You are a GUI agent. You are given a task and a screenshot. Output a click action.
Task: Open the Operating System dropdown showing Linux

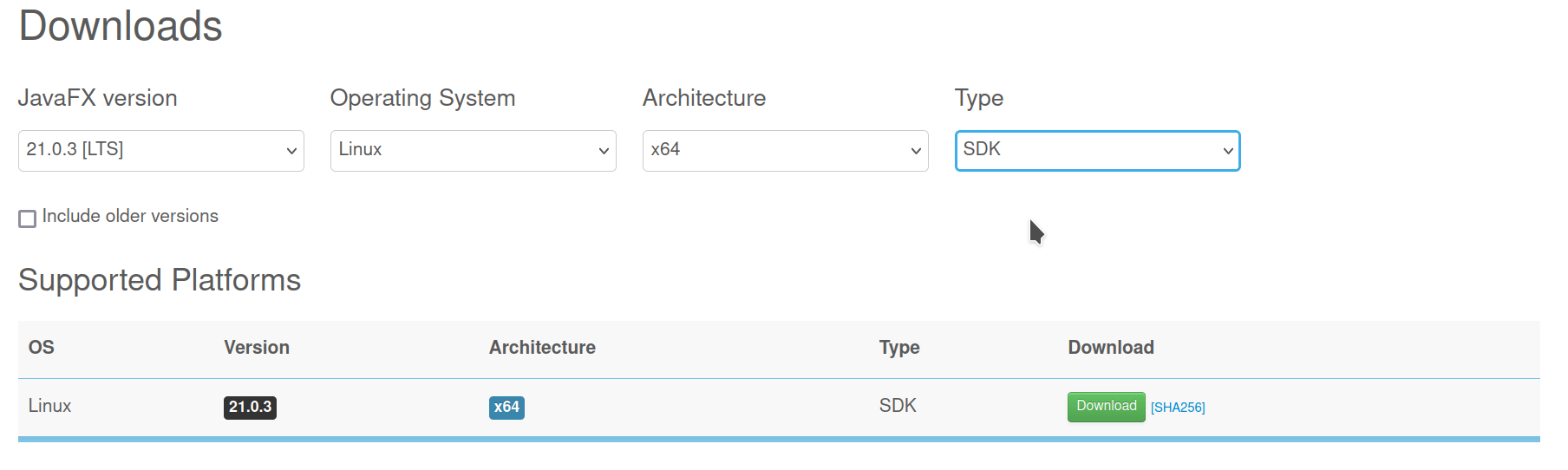474,151
